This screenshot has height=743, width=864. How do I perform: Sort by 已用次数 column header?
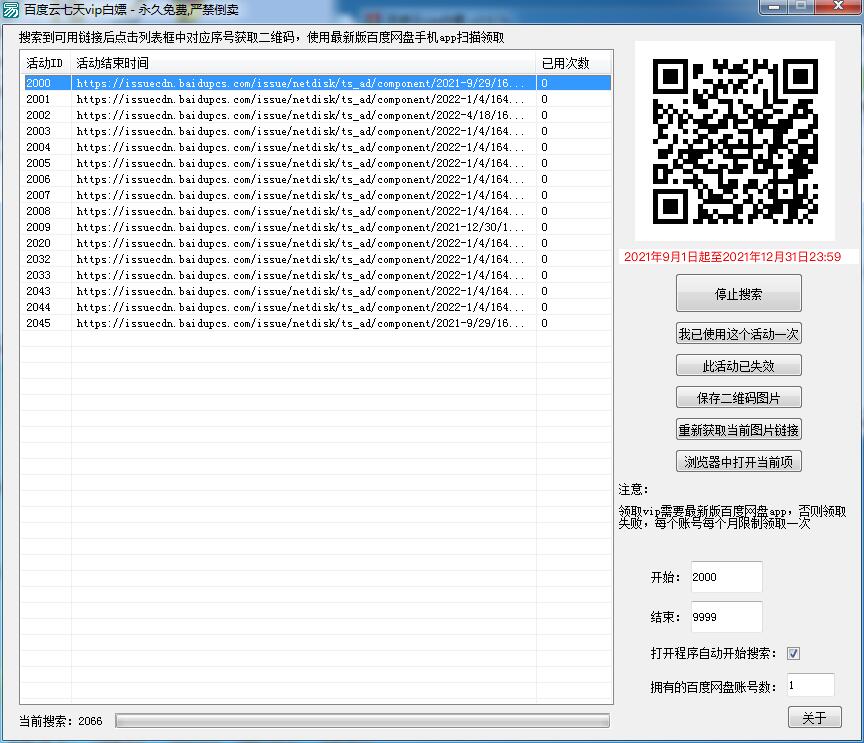coord(574,63)
